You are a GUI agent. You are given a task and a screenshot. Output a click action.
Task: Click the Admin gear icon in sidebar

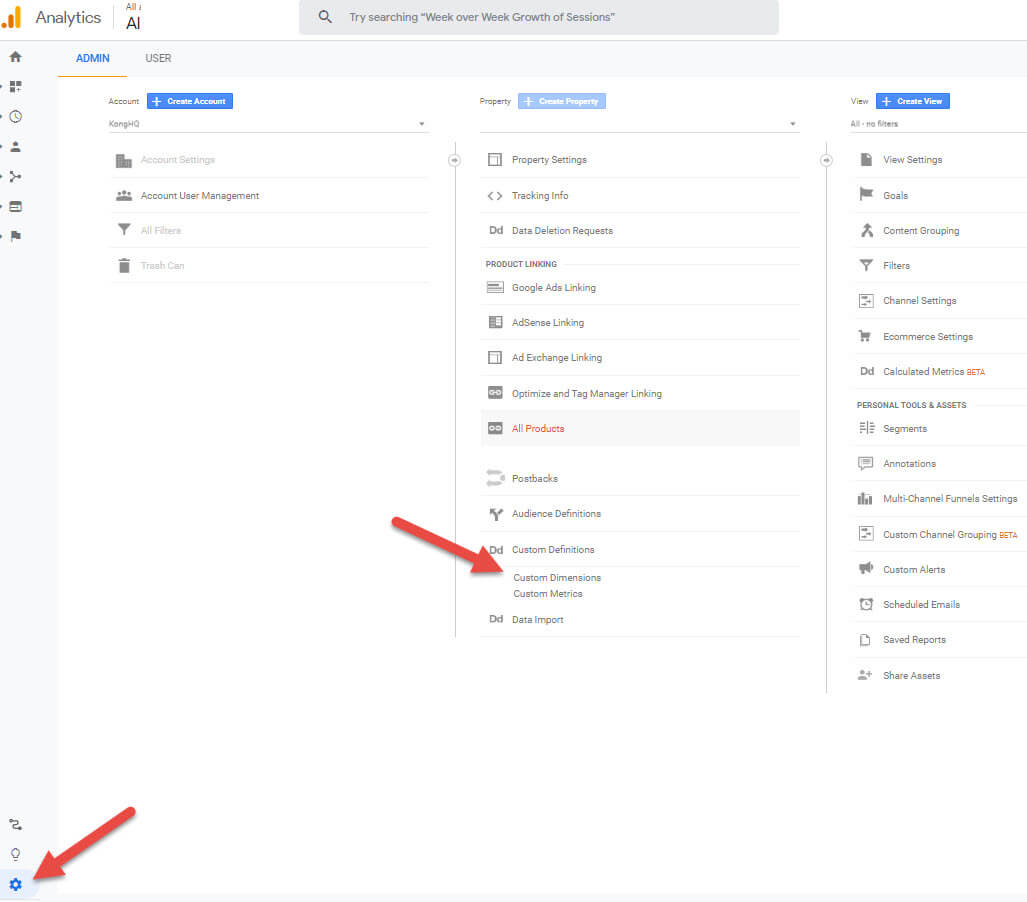click(15, 884)
